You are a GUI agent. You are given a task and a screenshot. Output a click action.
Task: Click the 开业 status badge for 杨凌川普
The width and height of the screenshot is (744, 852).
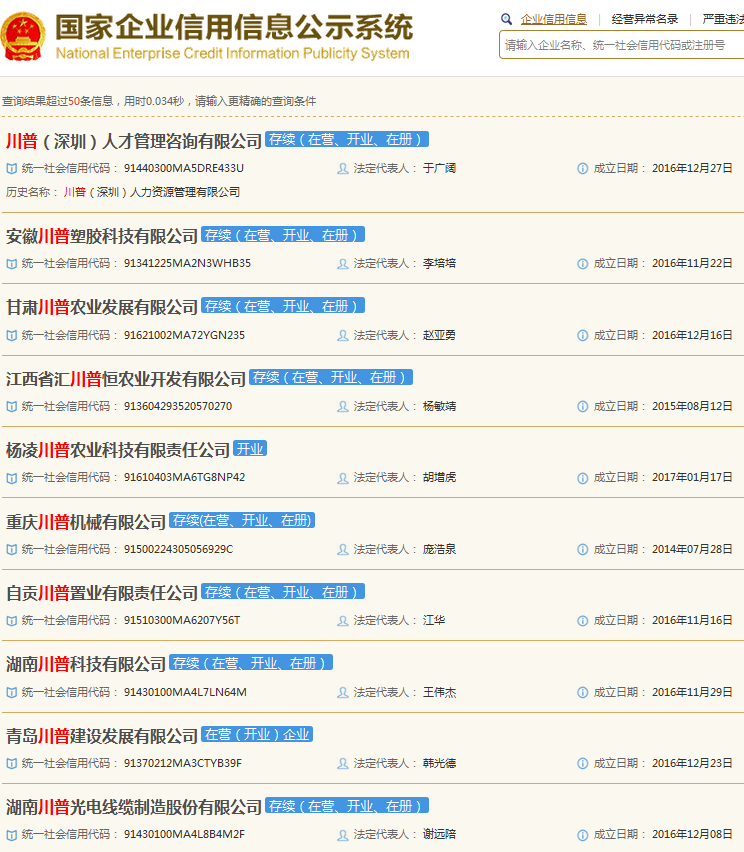[x=250, y=449]
